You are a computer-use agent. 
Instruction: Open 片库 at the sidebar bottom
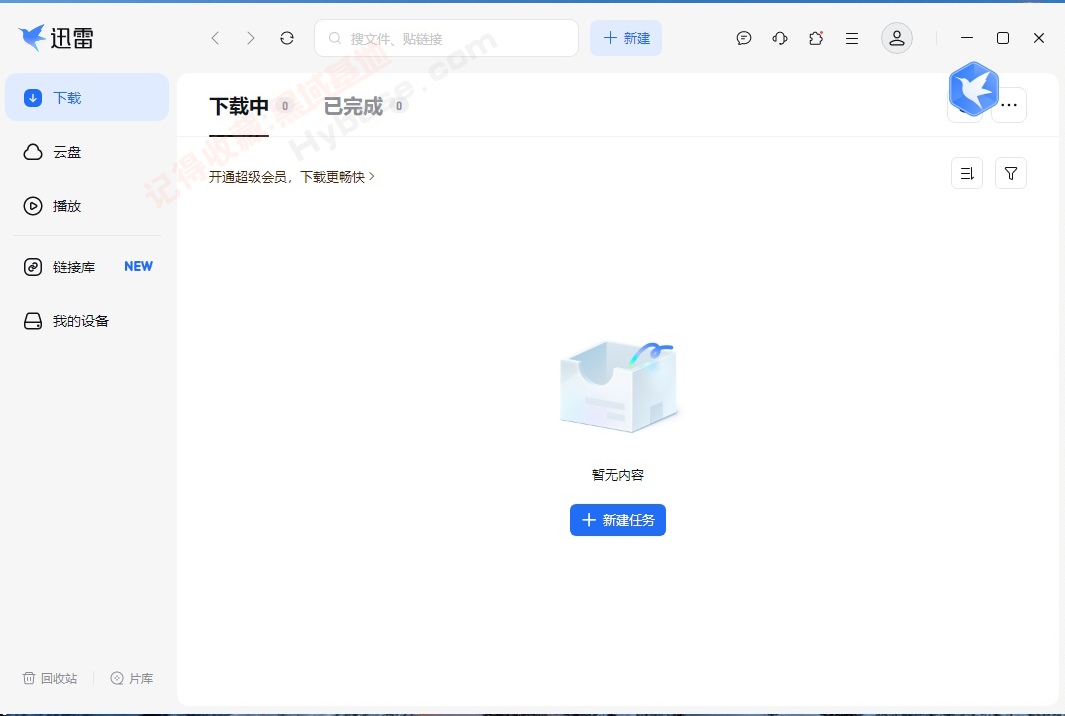click(x=132, y=678)
